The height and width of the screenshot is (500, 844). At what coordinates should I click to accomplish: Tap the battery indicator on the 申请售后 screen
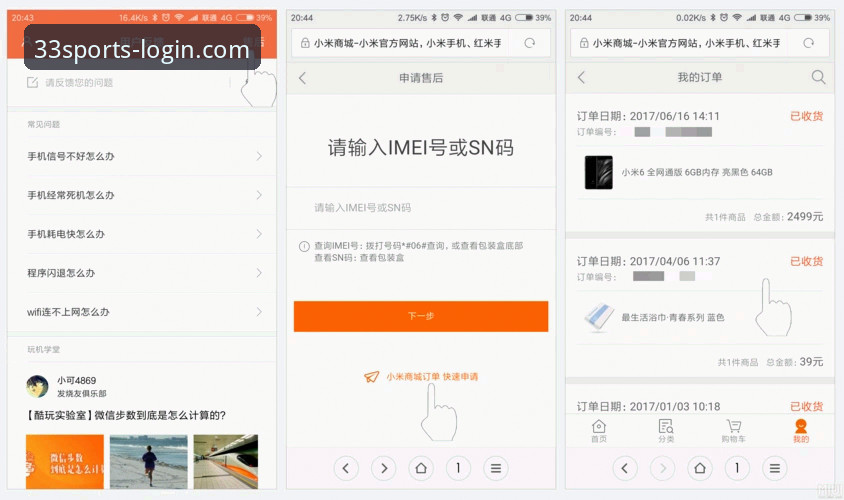(x=524, y=18)
